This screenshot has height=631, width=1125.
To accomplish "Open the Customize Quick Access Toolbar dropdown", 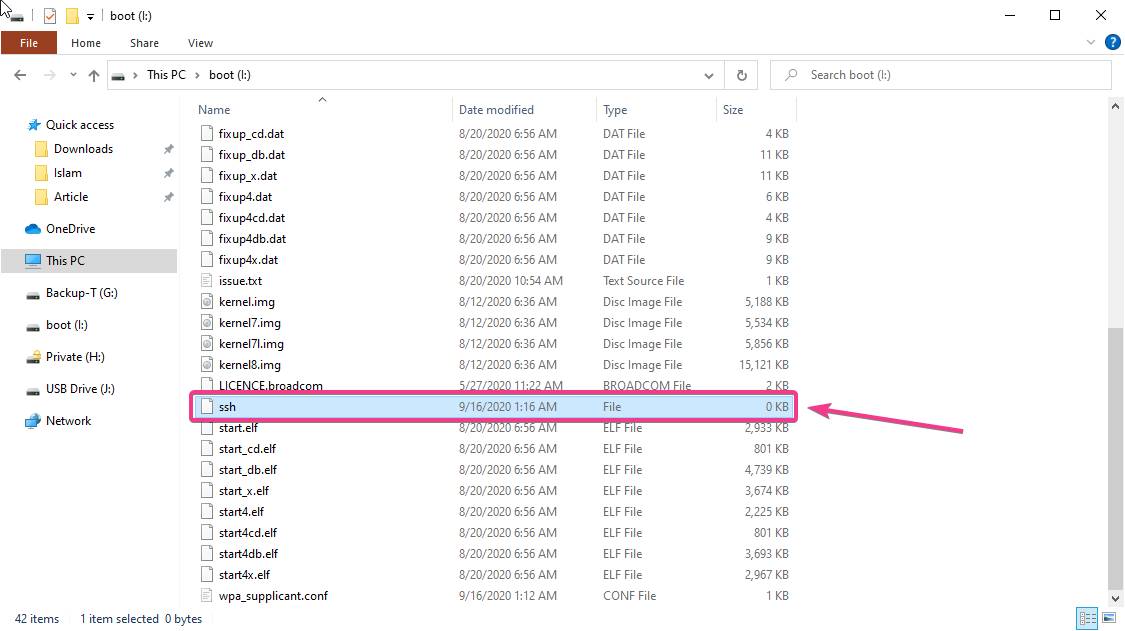I will [90, 17].
